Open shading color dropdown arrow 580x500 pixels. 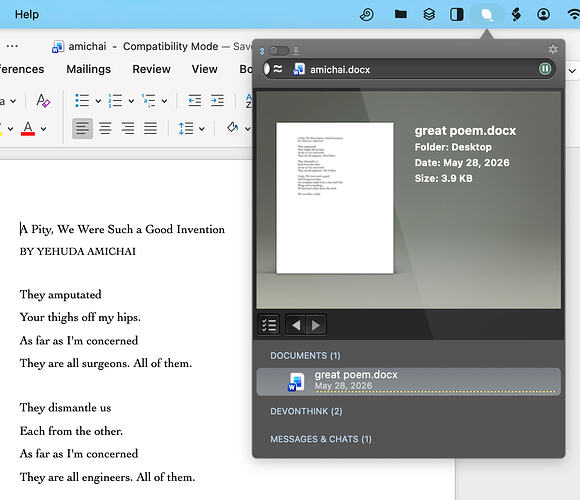point(247,129)
